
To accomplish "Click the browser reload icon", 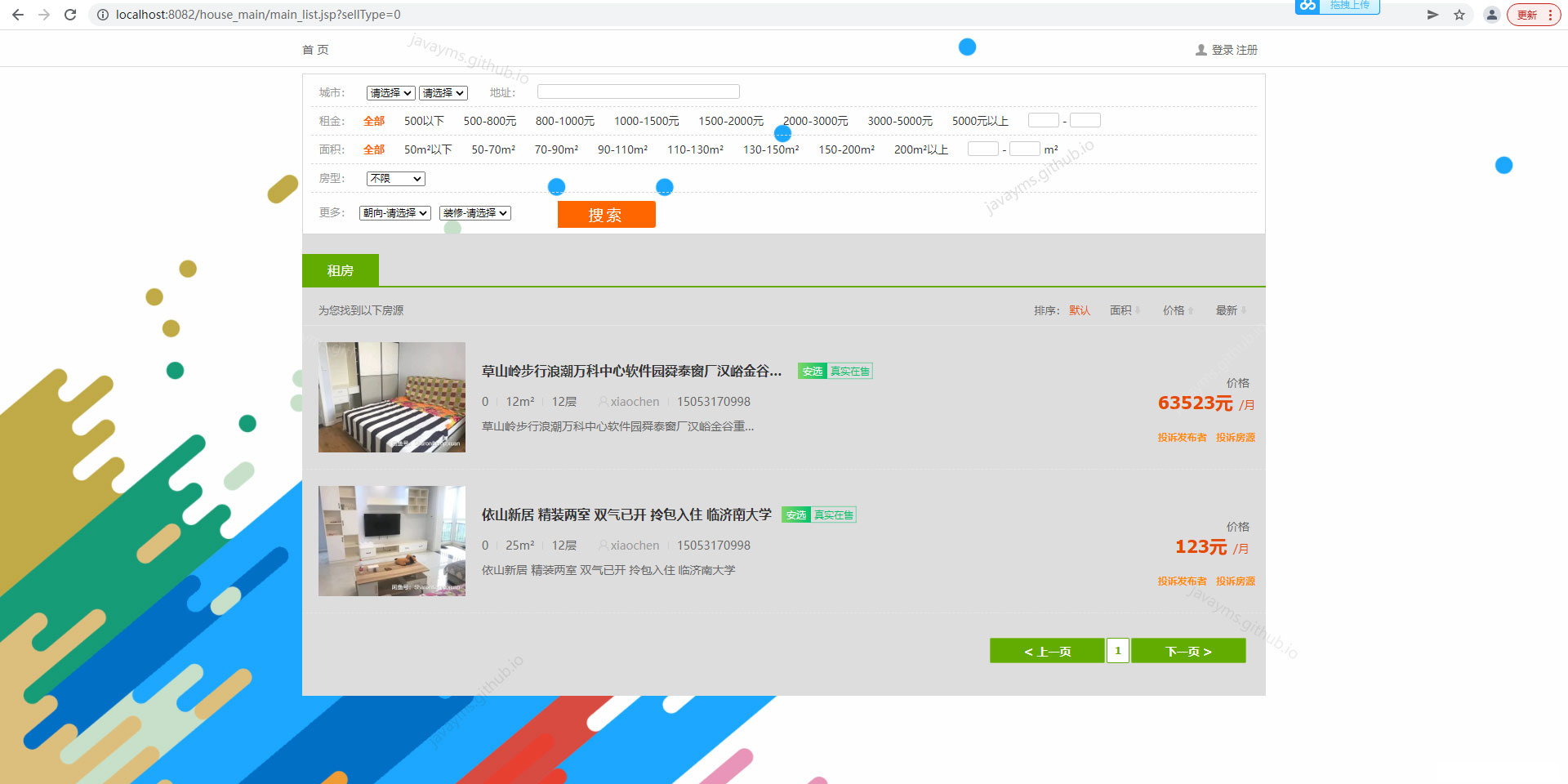I will click(70, 14).
